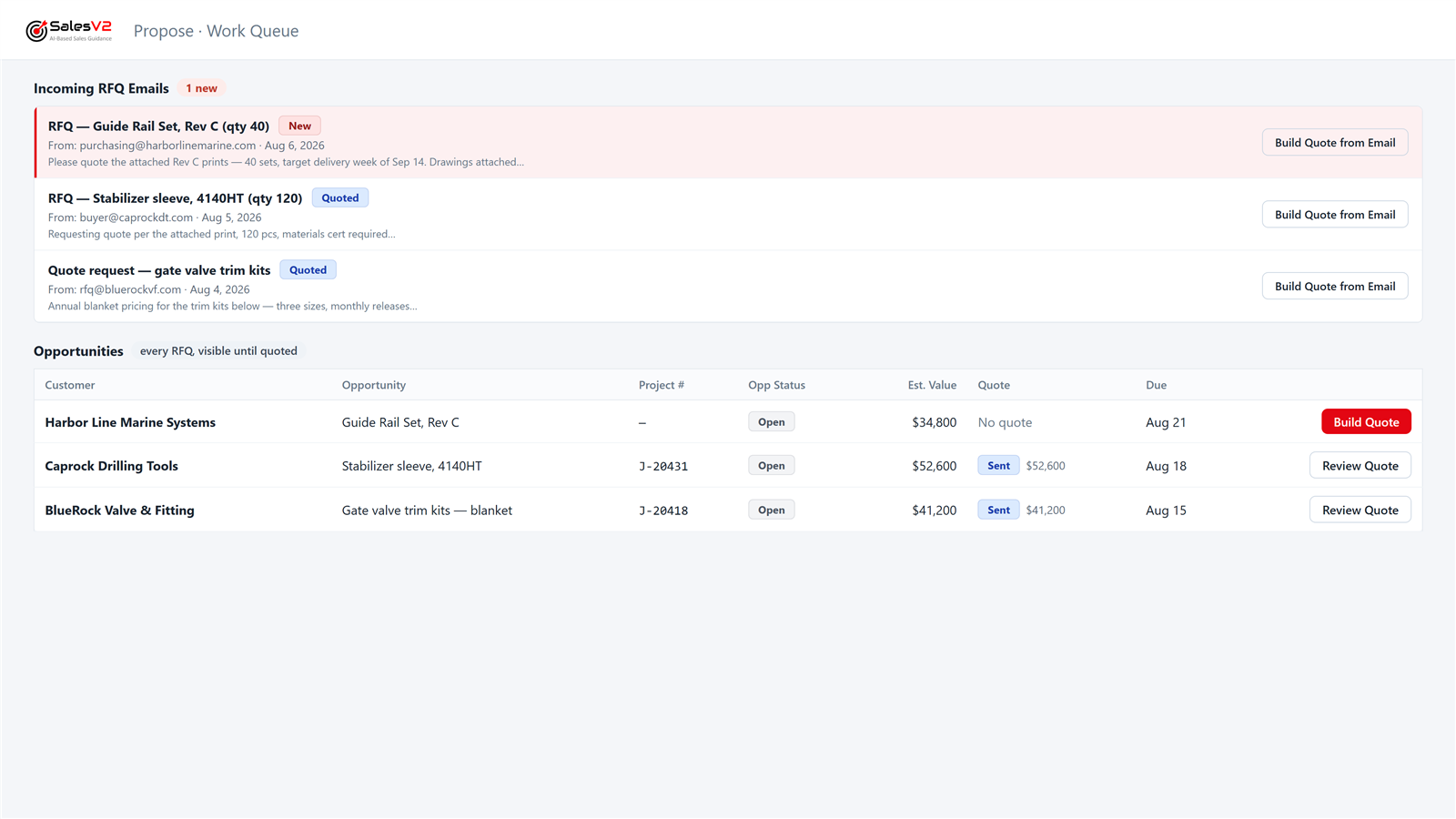Click 'Guide Rail Set, Rev C' opportunity
This screenshot has height=819, width=1456.
(x=400, y=422)
